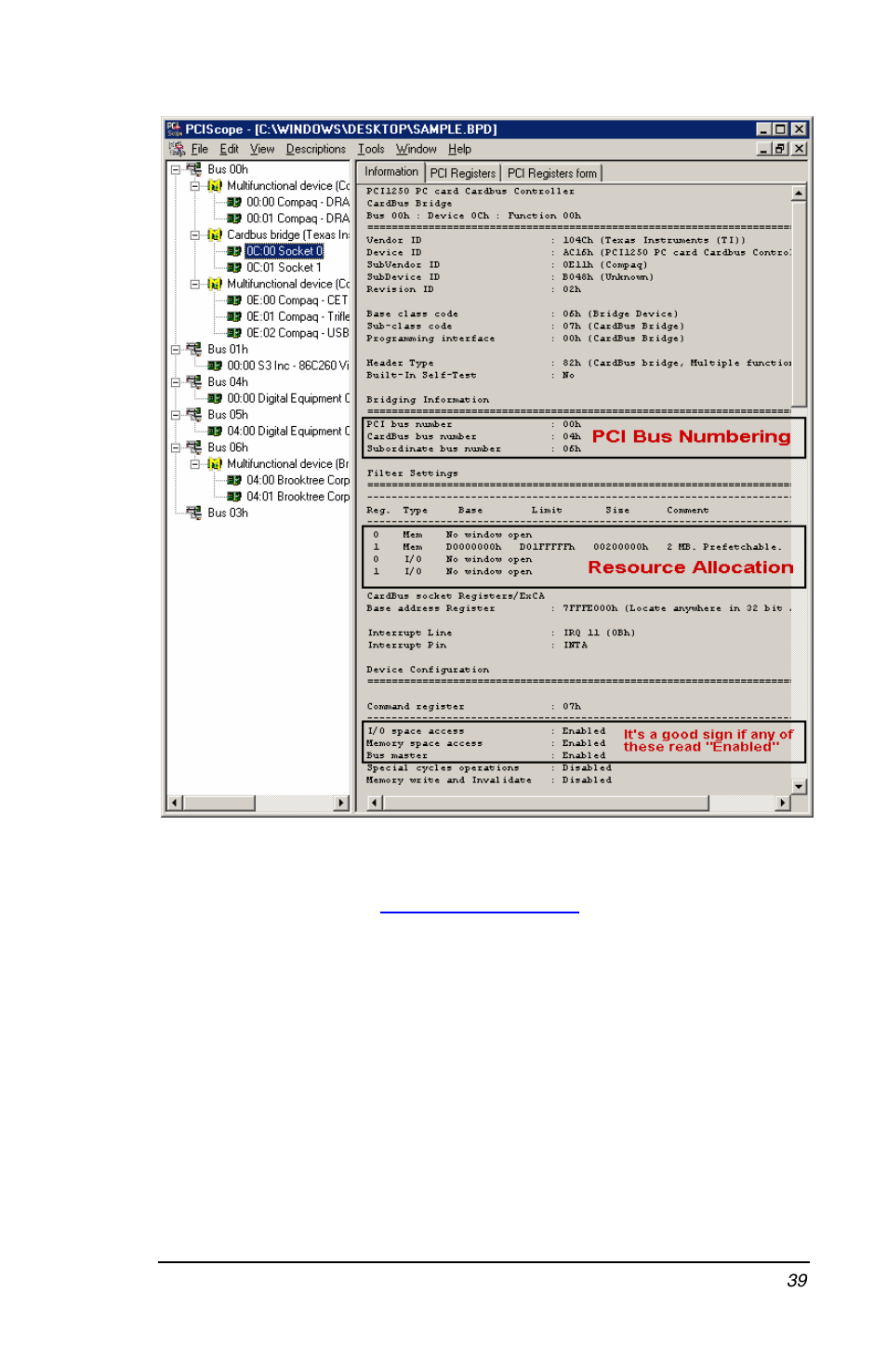Click the Cardbus bridge yellow device icon
Viewport: 887px width, 1372px height.
[x=215, y=234]
